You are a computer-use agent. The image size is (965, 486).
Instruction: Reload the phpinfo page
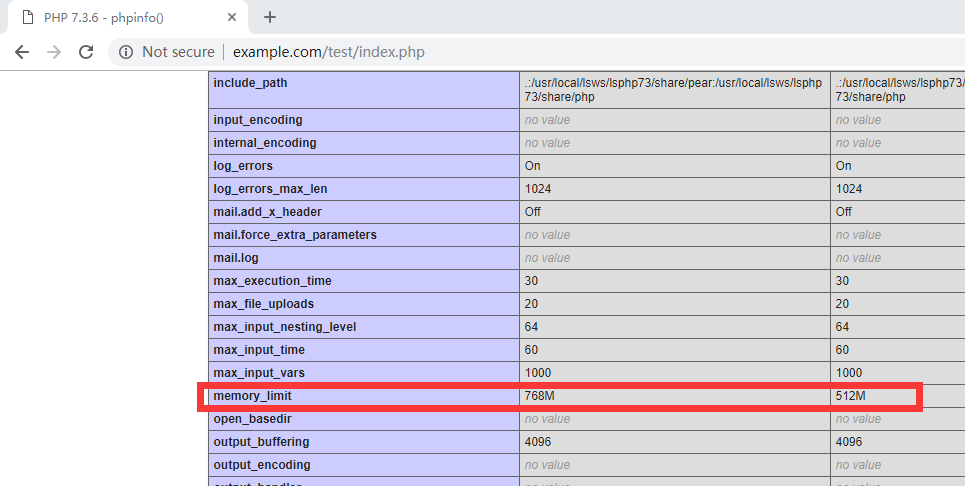(86, 52)
